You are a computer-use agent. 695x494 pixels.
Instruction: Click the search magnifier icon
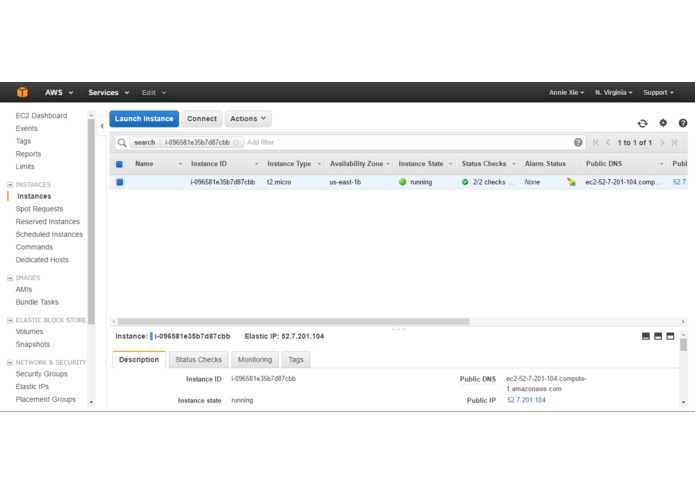coord(122,143)
